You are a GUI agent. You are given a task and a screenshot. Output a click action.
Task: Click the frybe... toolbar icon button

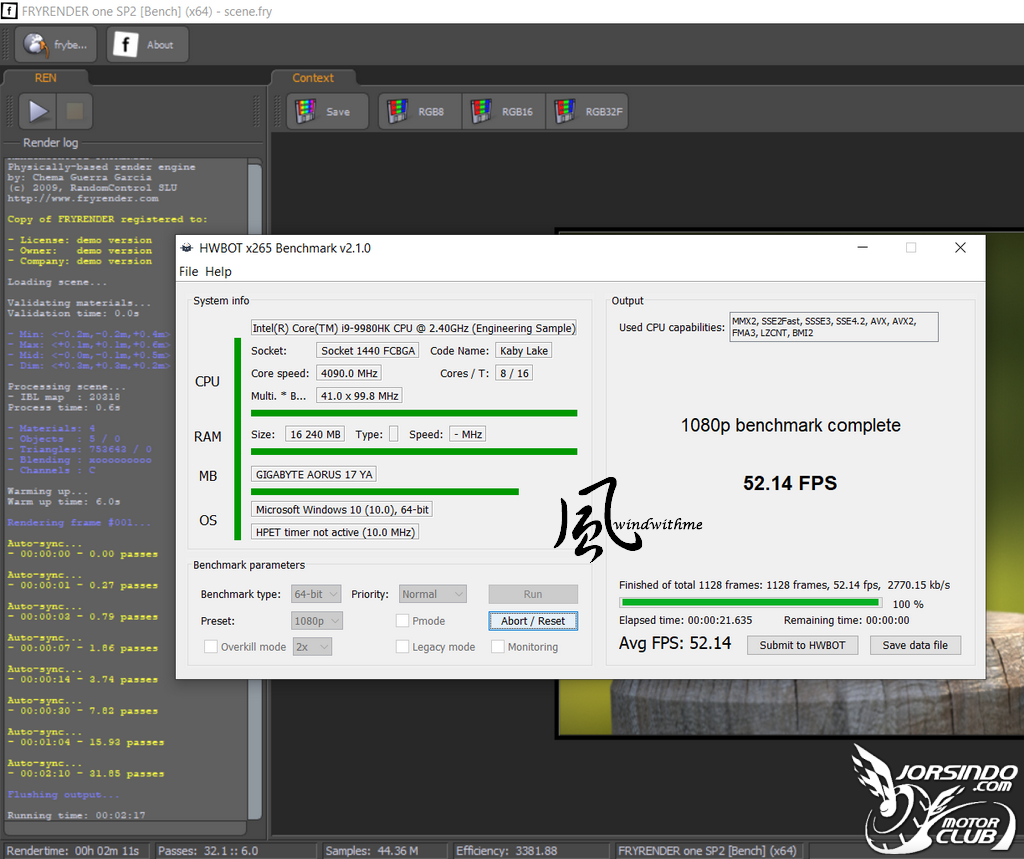coord(56,44)
